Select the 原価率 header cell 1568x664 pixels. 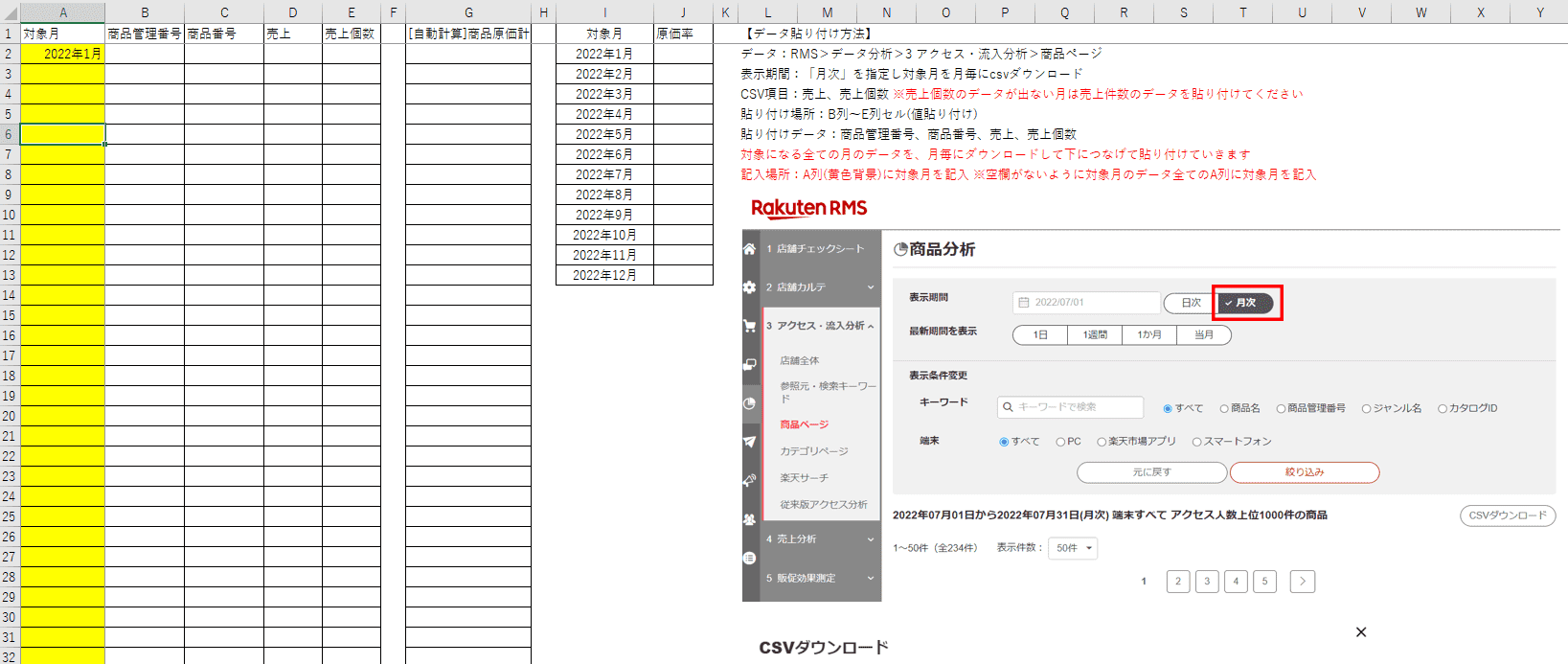pyautogui.click(x=684, y=34)
